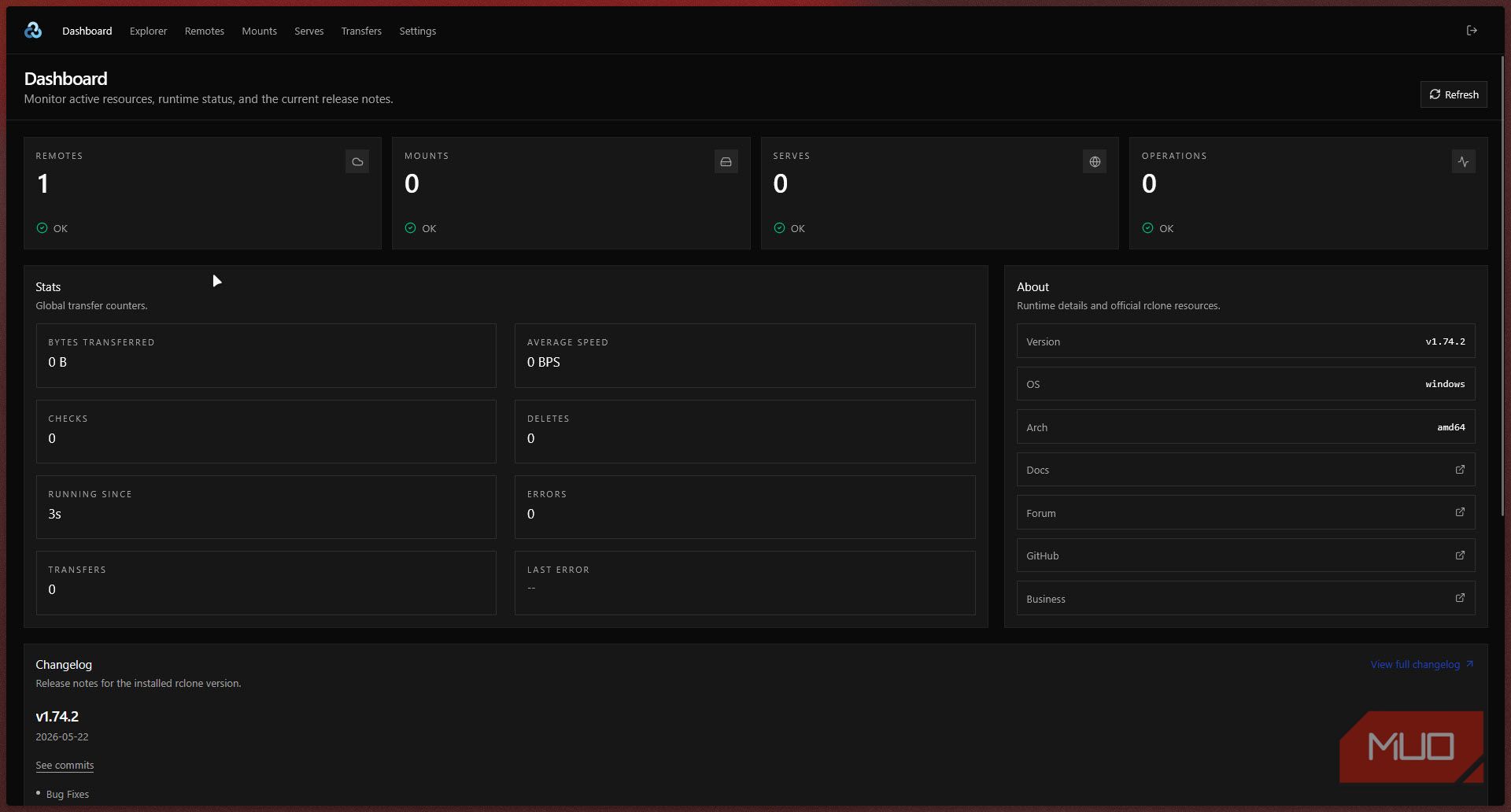Click the arrow icon beside View full changelog

[1469, 664]
